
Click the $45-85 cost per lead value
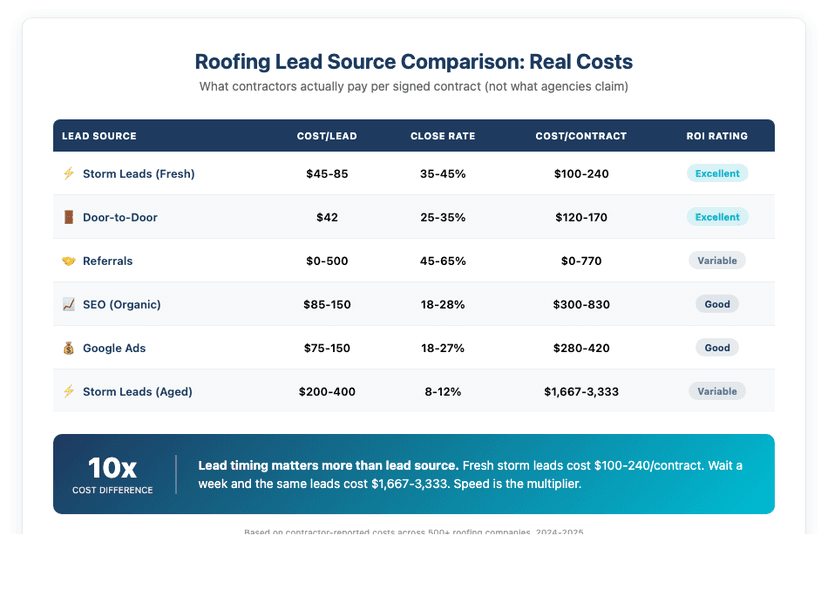pos(327,174)
